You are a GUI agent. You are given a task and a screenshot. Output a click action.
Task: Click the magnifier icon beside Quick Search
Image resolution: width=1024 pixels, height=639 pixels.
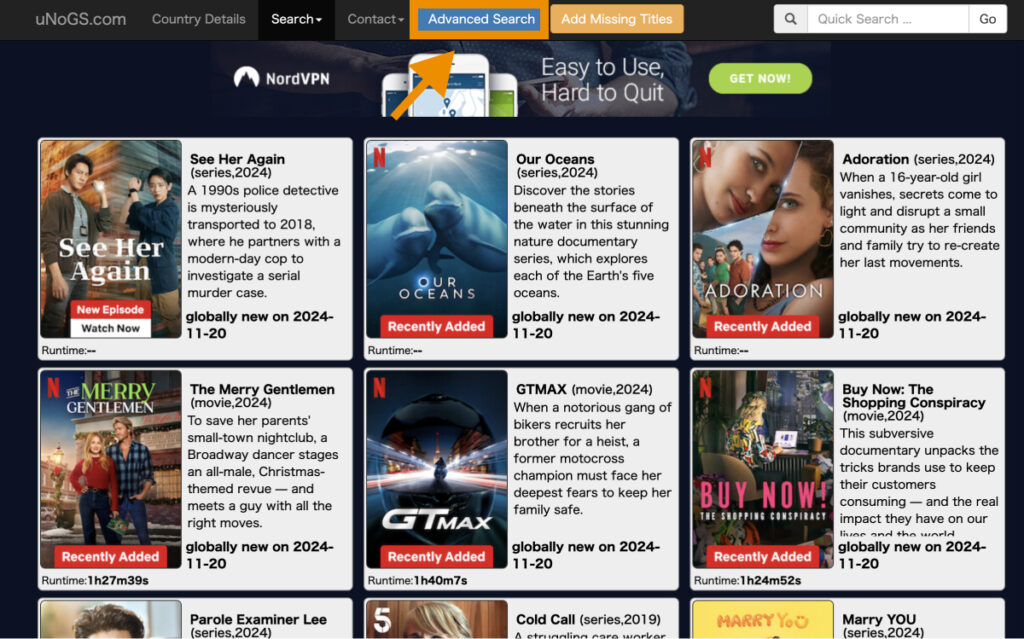[790, 19]
